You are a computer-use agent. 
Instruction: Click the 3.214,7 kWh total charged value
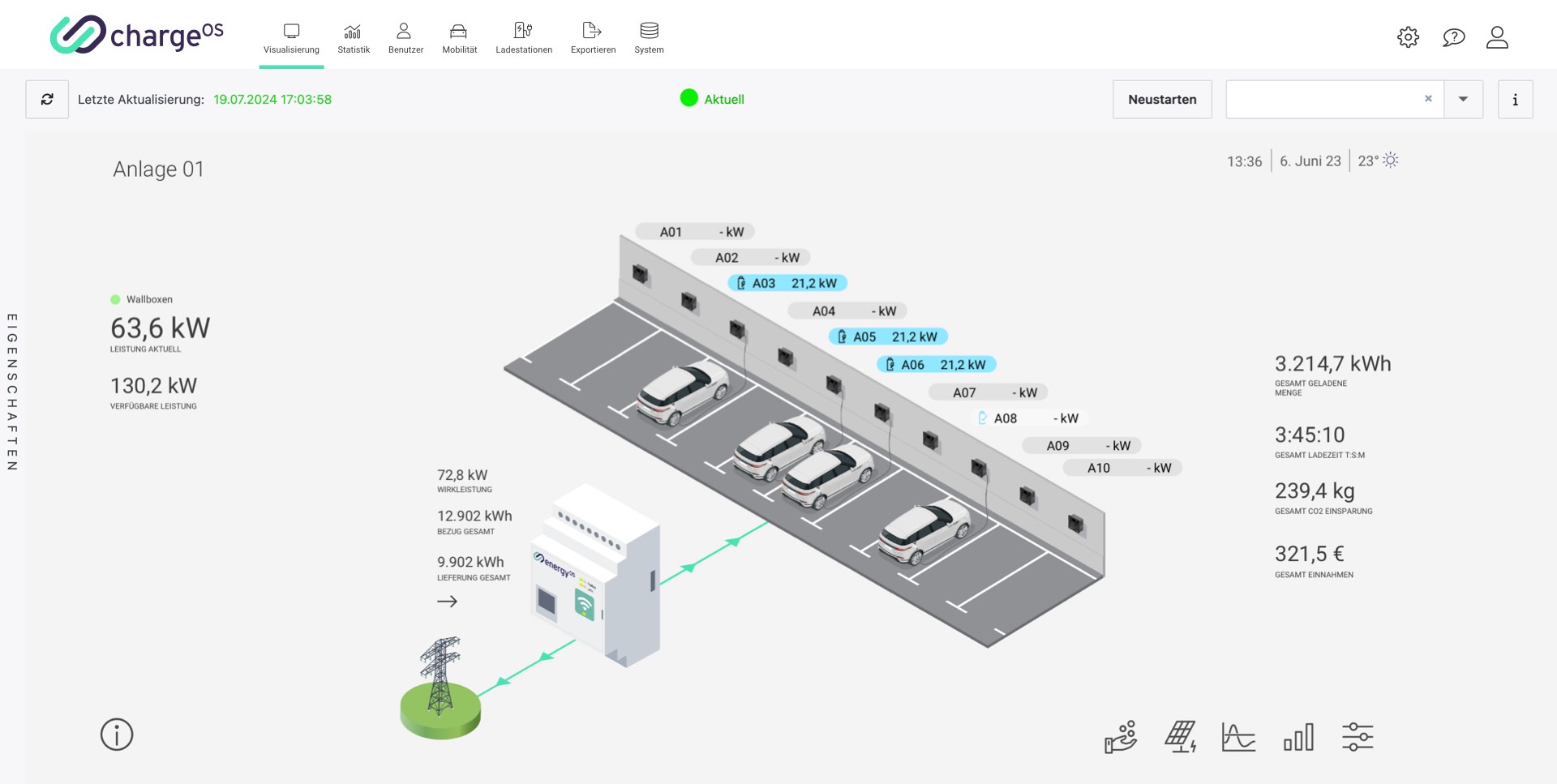pyautogui.click(x=1332, y=363)
